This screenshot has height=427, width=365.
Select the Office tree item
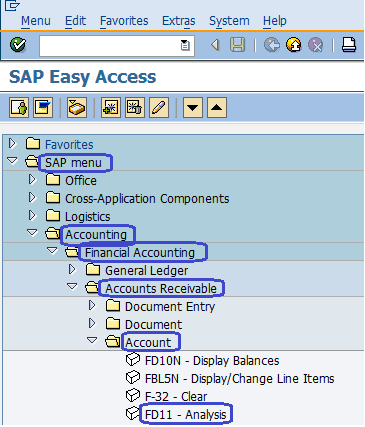point(81,181)
